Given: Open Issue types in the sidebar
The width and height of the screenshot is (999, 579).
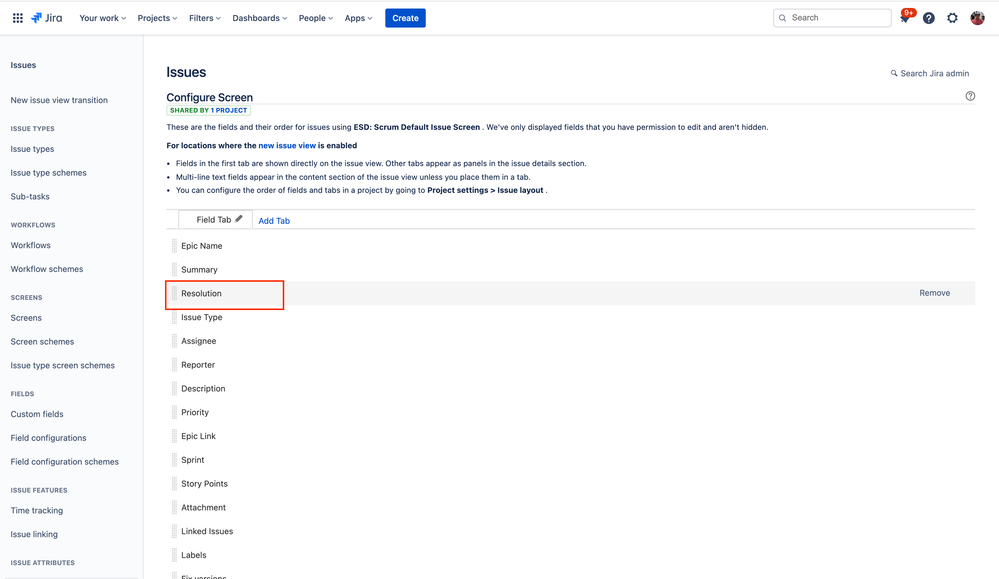Looking at the screenshot, I should [32, 149].
